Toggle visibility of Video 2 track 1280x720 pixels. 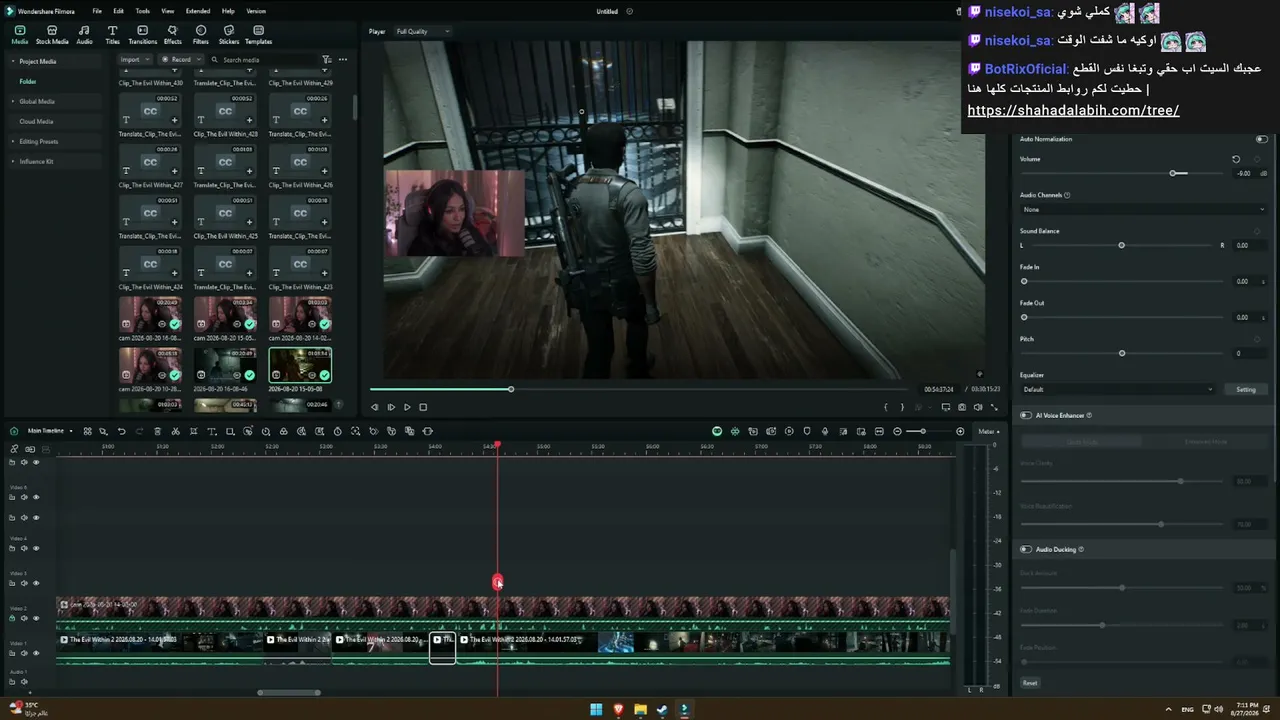tap(36, 618)
